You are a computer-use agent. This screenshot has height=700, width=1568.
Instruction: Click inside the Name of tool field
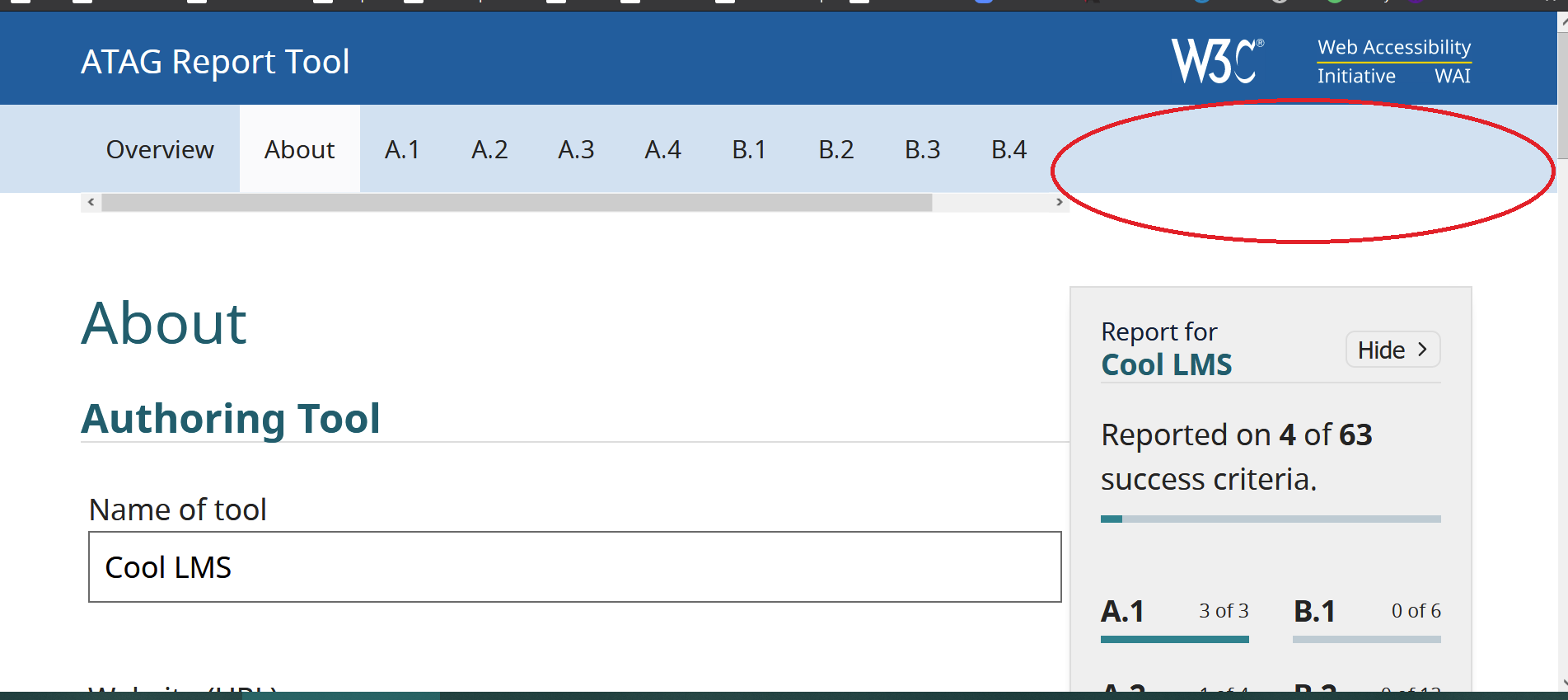[x=573, y=567]
